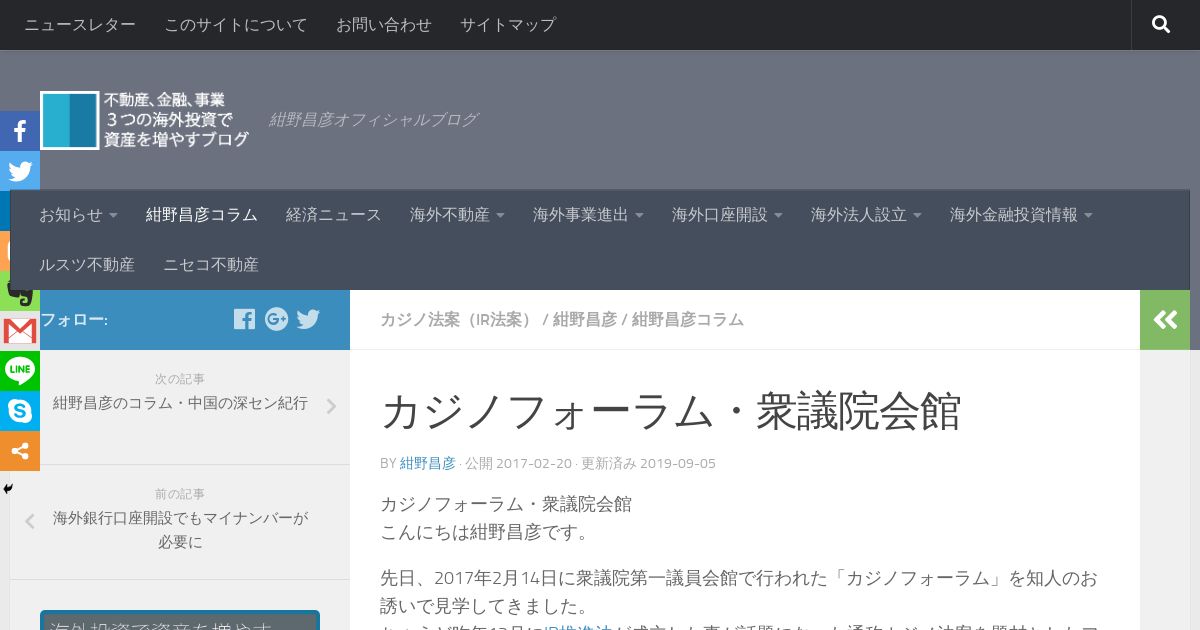Screen dimensions: 1200x630
Task: Click the フォロー: label
Action: point(74,320)
